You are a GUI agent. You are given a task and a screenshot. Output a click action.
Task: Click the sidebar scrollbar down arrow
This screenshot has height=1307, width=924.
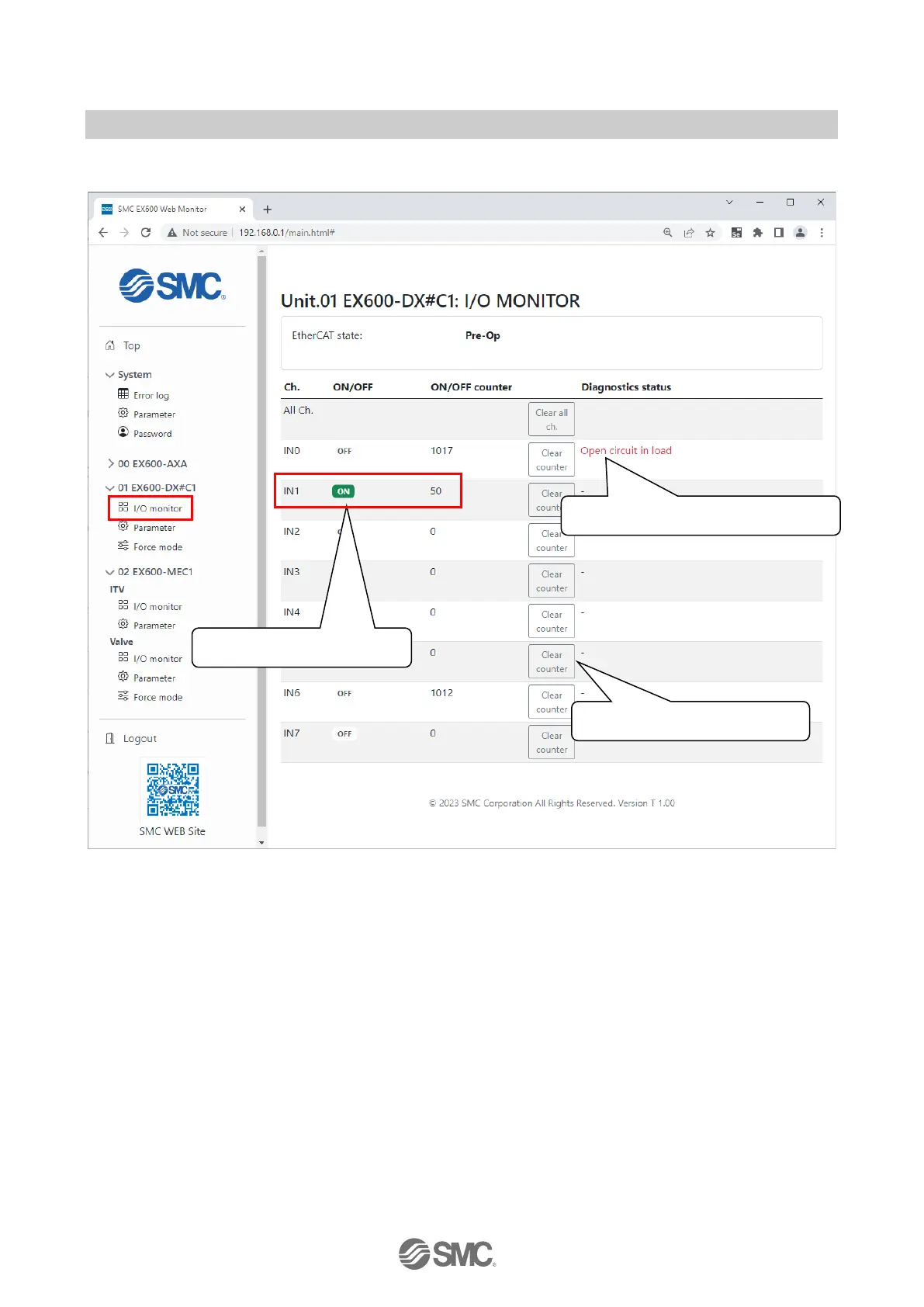261,842
